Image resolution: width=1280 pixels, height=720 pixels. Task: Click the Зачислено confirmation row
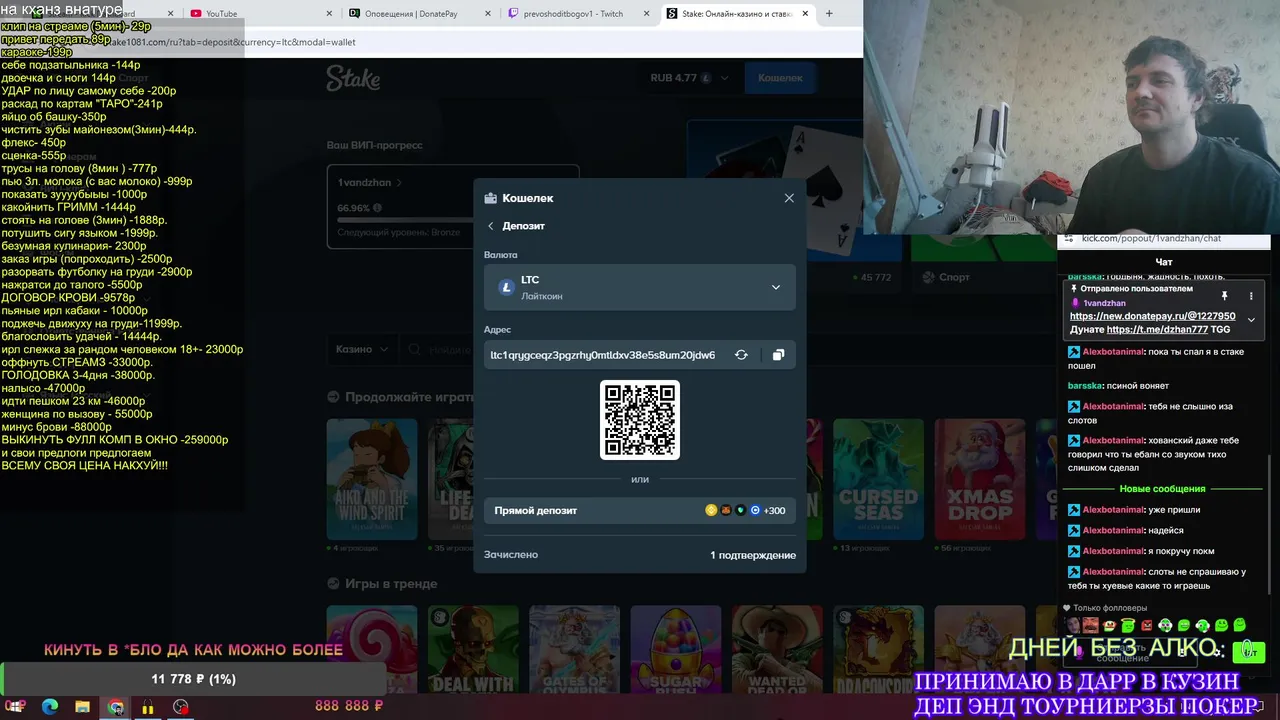point(640,555)
